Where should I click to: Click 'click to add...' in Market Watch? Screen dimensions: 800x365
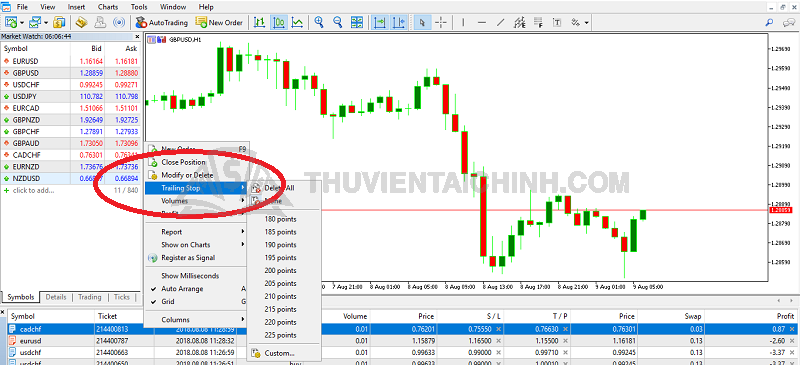click(32, 190)
